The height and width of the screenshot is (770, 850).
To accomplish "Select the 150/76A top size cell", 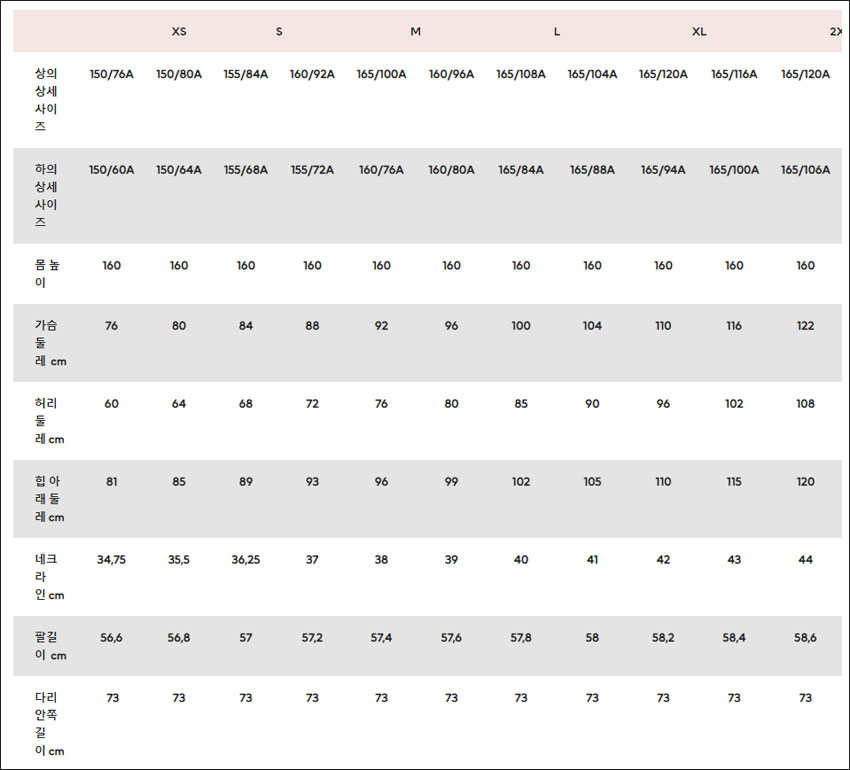I will [x=112, y=74].
